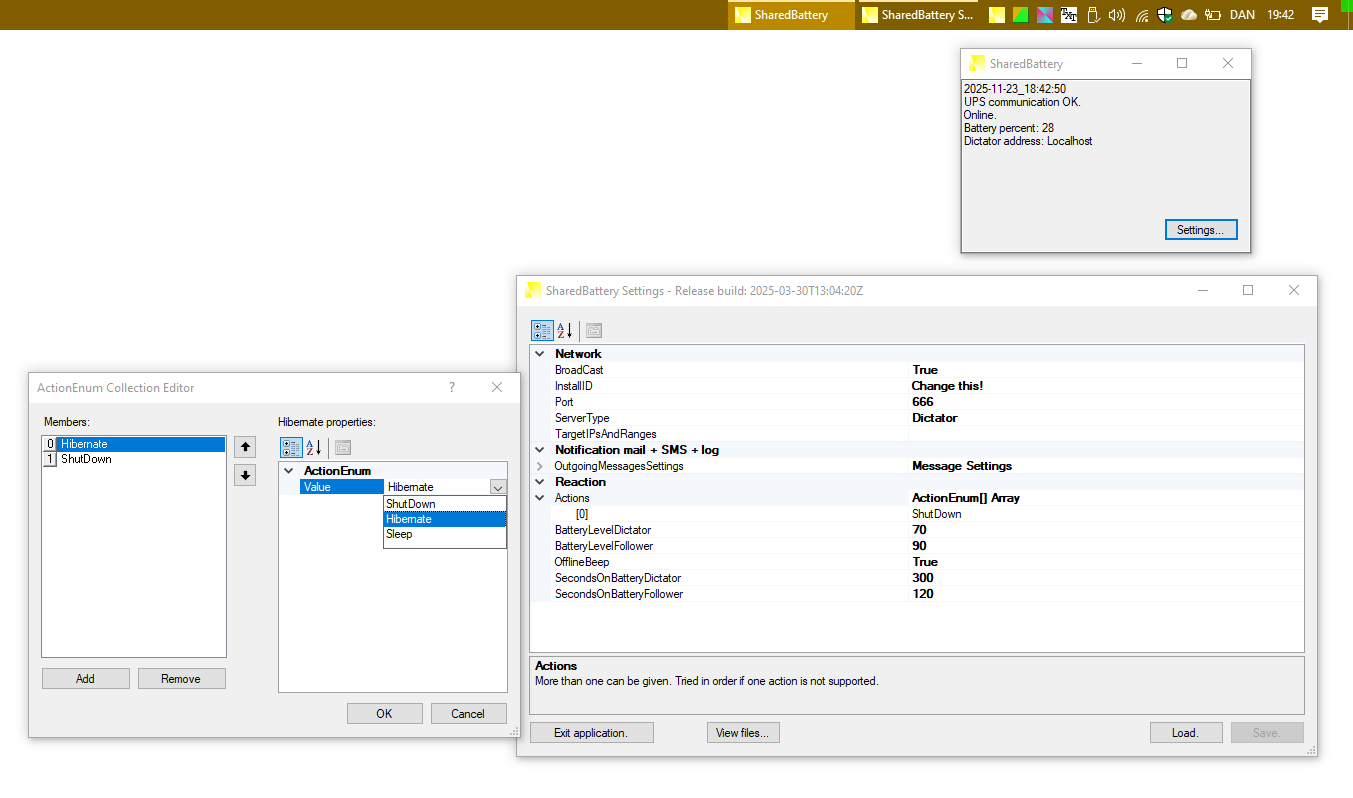Cancel the Collection Editor dialog

coord(468,714)
